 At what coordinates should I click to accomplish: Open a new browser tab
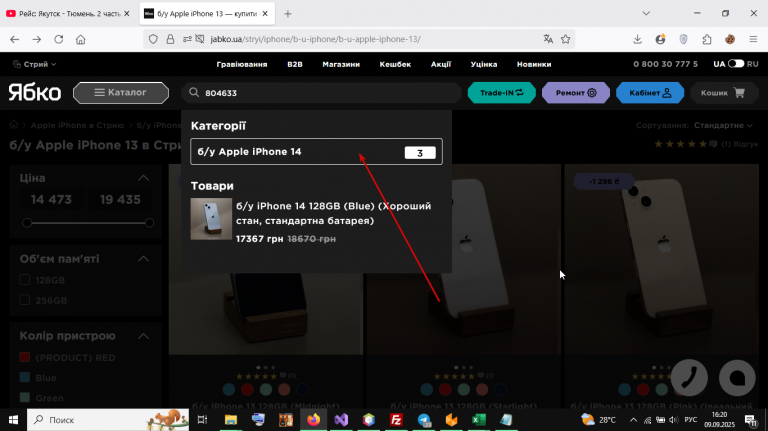point(288,14)
